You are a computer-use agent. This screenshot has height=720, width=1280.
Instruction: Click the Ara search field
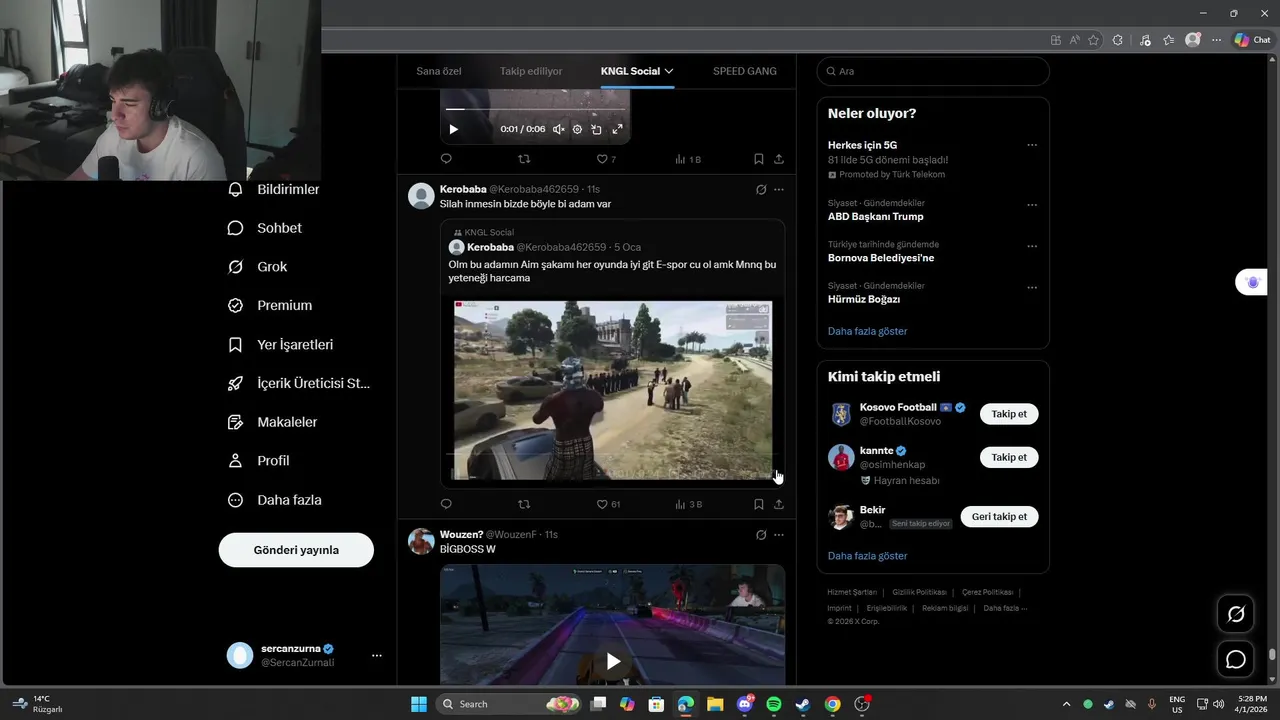(933, 71)
